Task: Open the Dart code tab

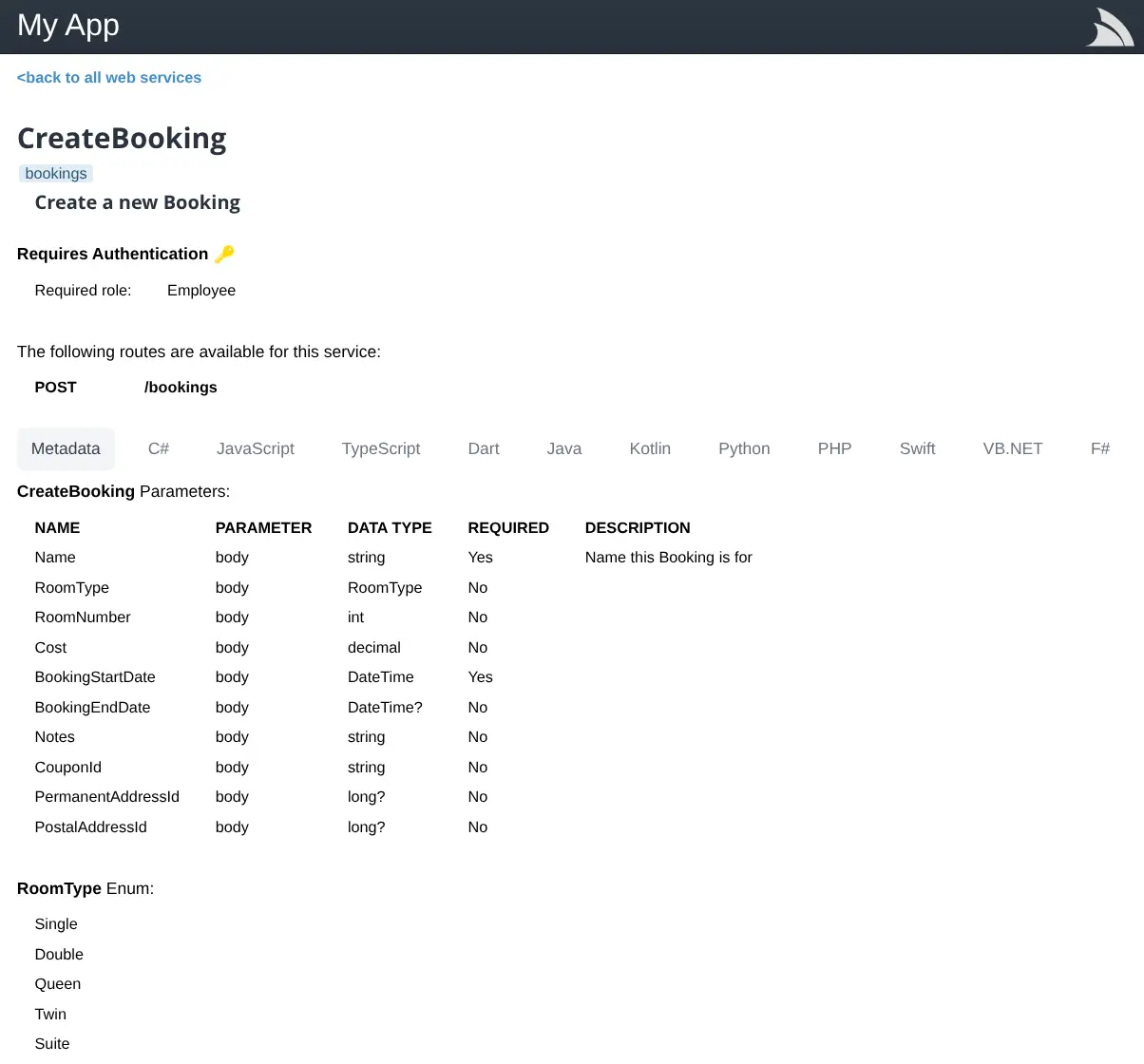Action: [484, 448]
